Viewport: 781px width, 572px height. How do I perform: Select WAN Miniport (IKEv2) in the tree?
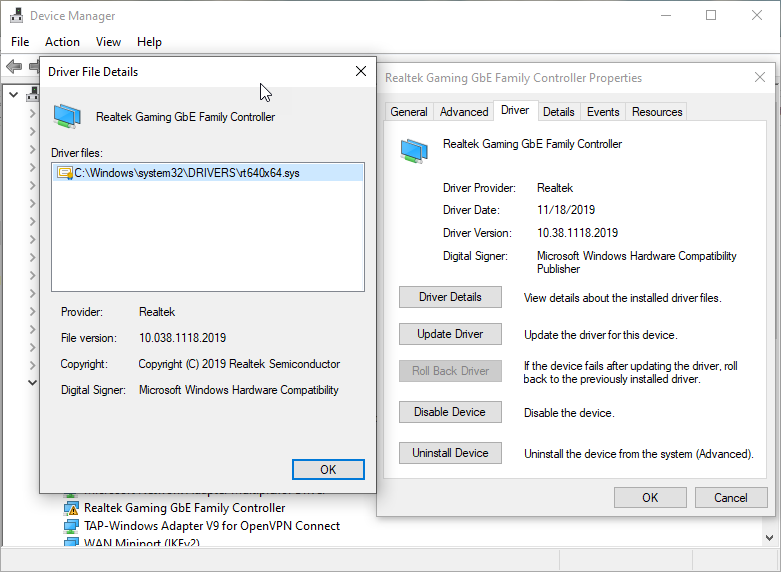pyautogui.click(x=142, y=542)
